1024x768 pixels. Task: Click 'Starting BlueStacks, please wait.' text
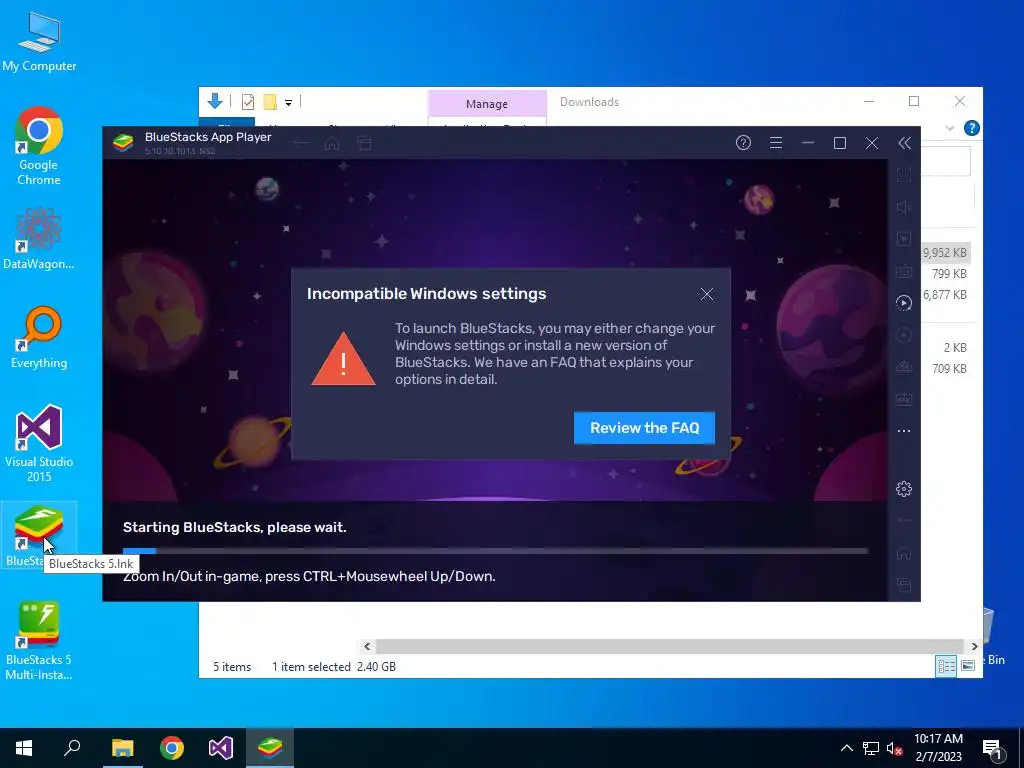tap(234, 527)
